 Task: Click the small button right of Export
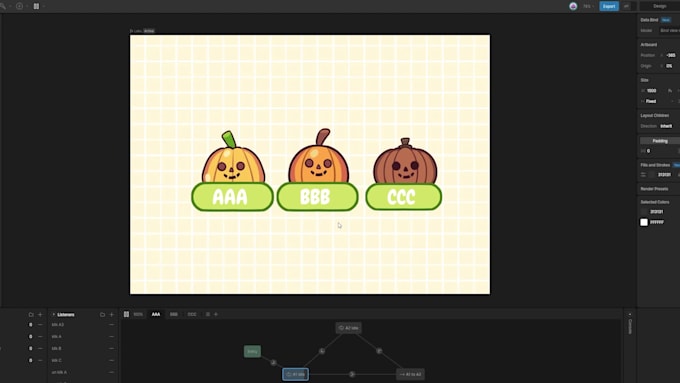tap(627, 6)
